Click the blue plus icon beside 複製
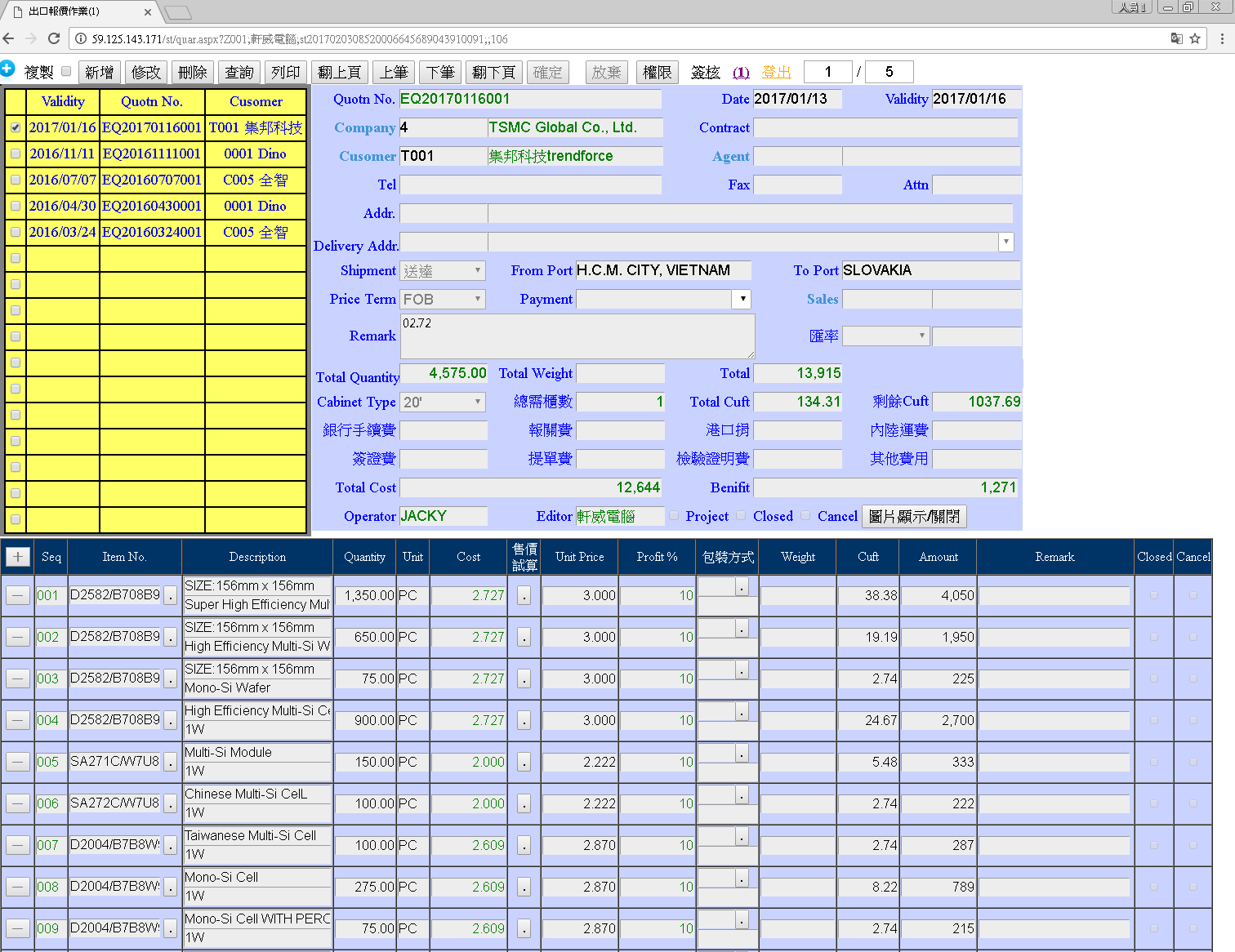1235x952 pixels. 7,69
